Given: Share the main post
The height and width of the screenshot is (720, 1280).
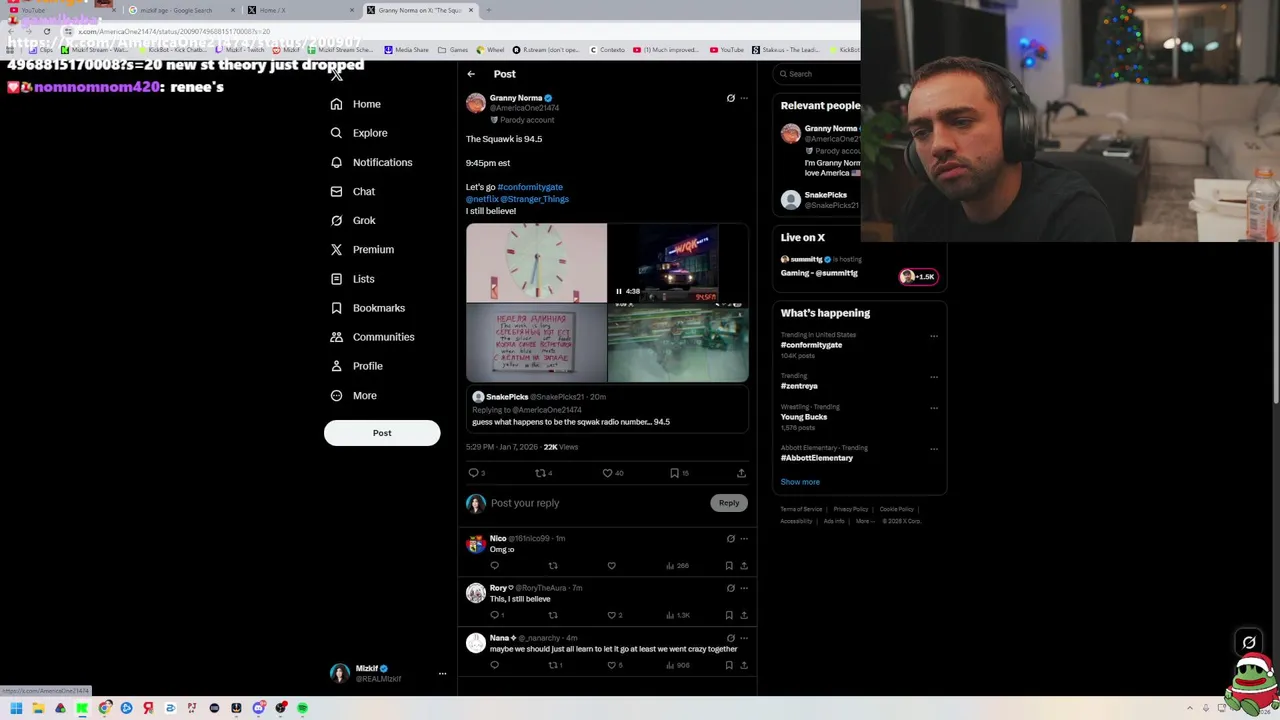Looking at the screenshot, I should (x=741, y=473).
